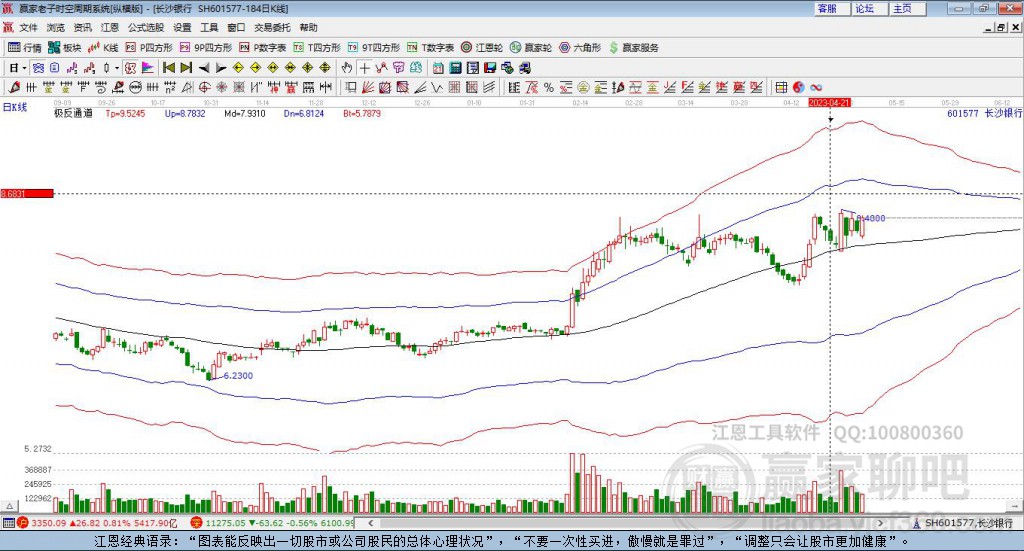Open the 9P四方形 tool
1024x551 pixels.
[x=206, y=48]
